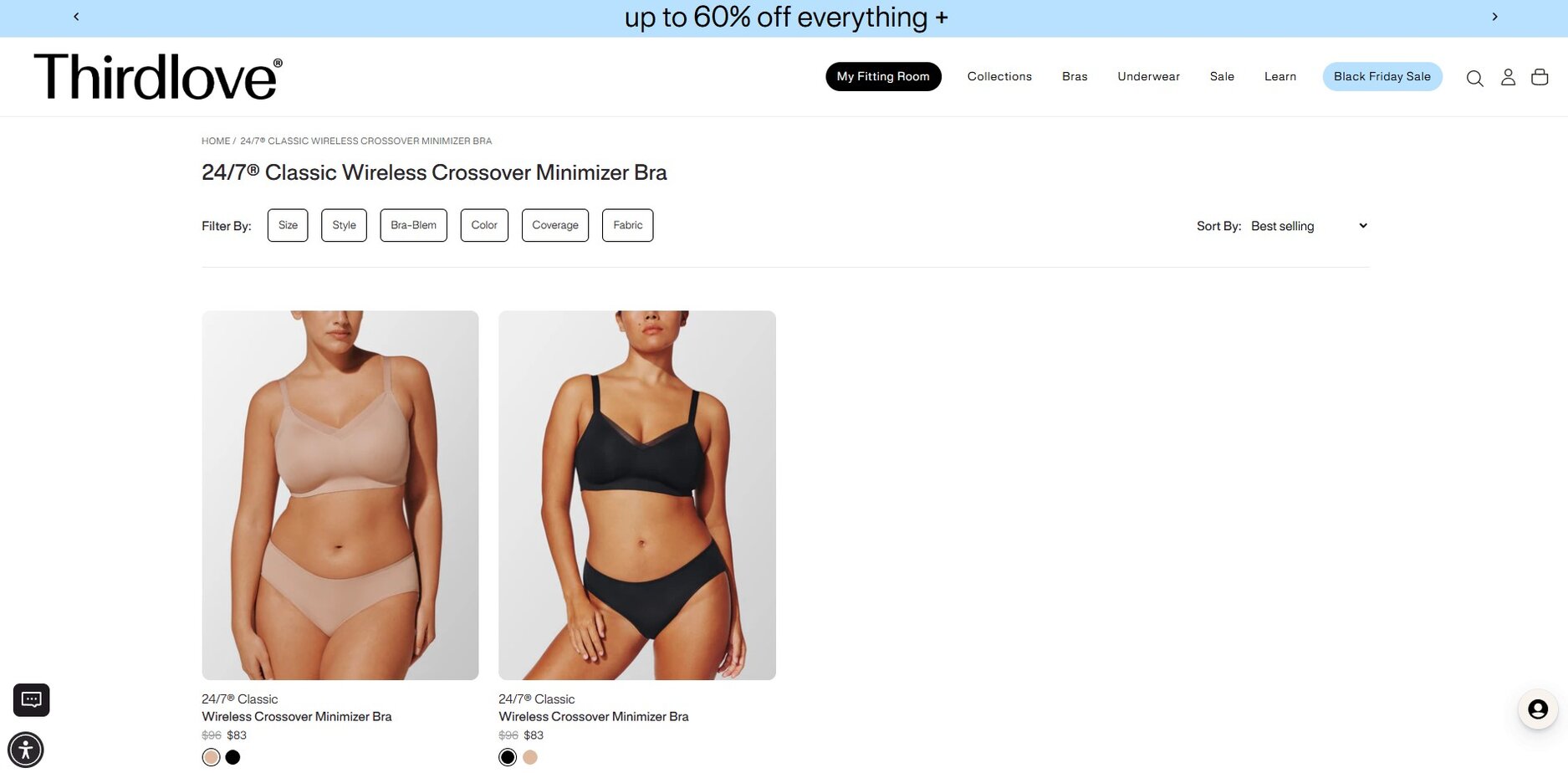
Task: Open the accessibility options icon
Action: 26,749
